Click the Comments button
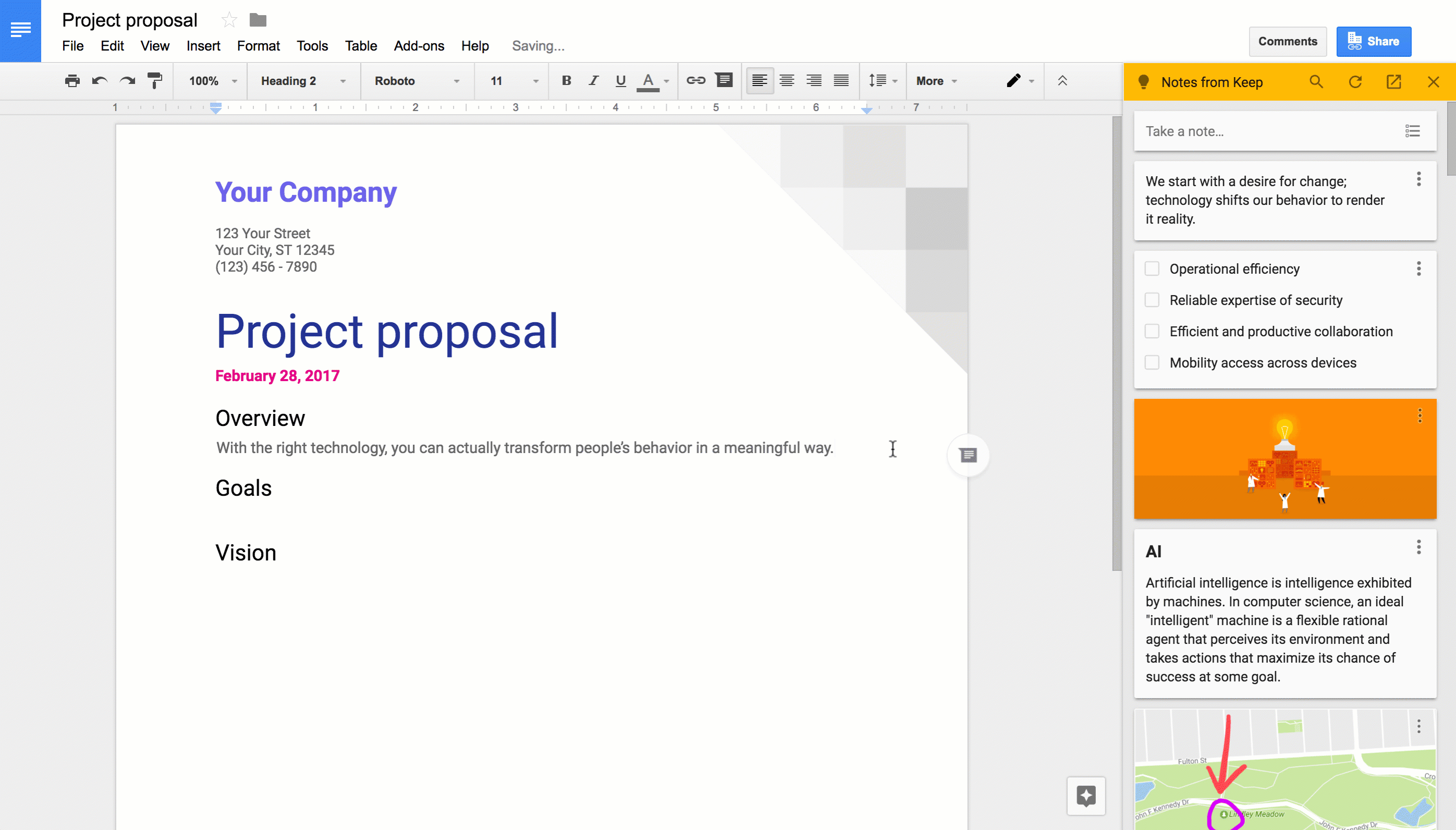Screen dimensions: 1456x830 coord(1288,41)
